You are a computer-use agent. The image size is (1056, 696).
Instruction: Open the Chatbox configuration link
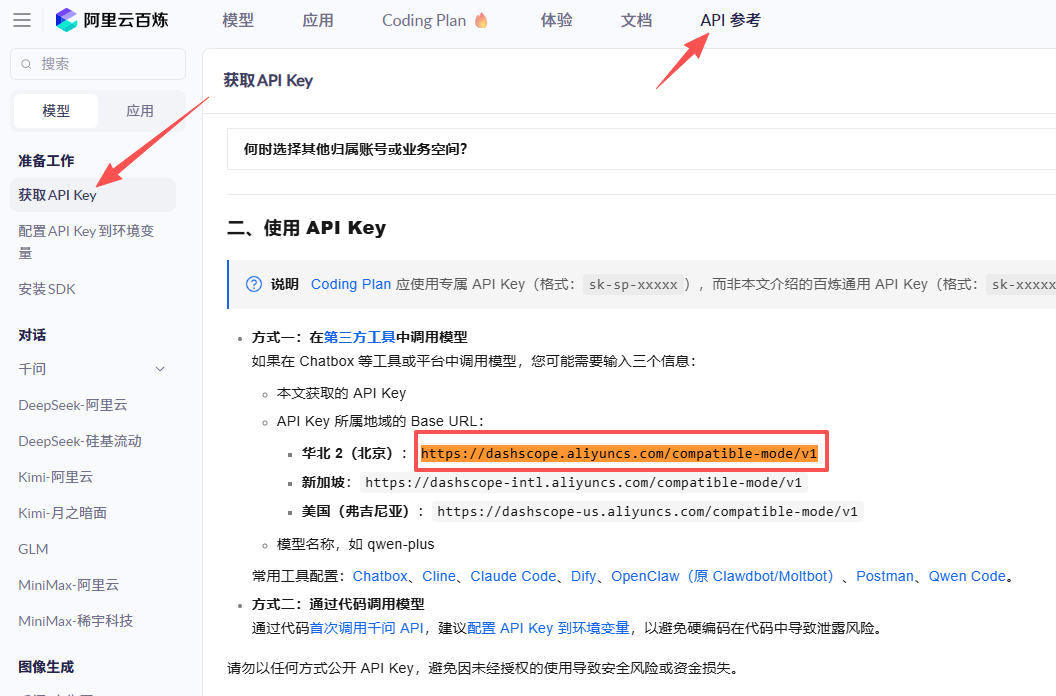click(x=381, y=576)
